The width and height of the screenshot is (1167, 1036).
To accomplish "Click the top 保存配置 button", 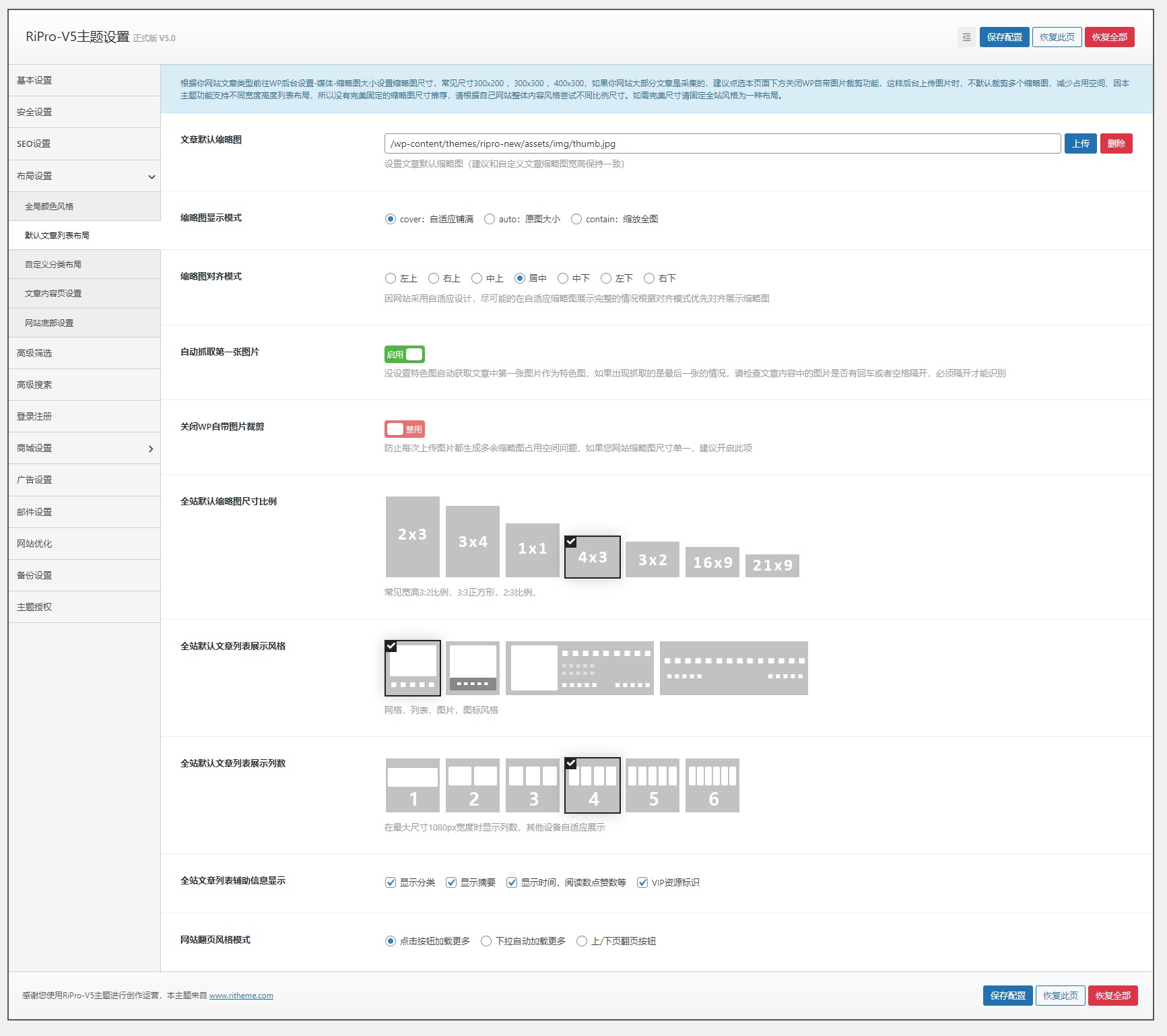I will click(x=1004, y=37).
